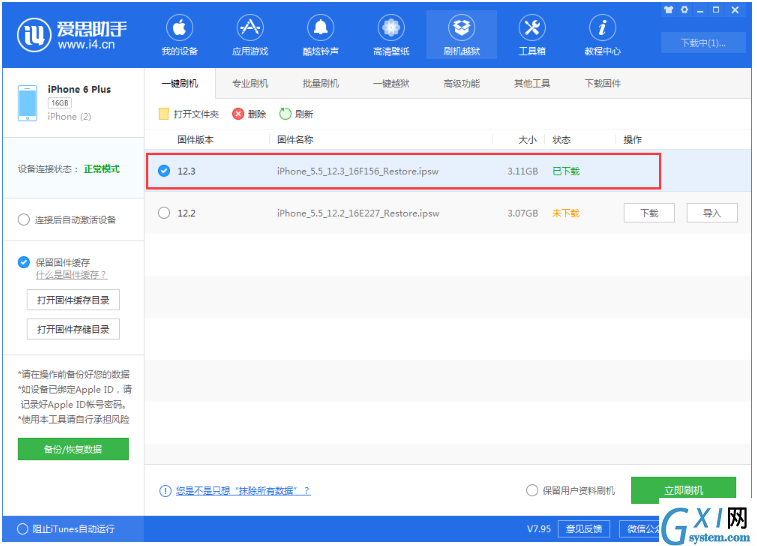The height and width of the screenshot is (546, 757).
Task: Click 3.11GB size value
Action: (x=522, y=171)
